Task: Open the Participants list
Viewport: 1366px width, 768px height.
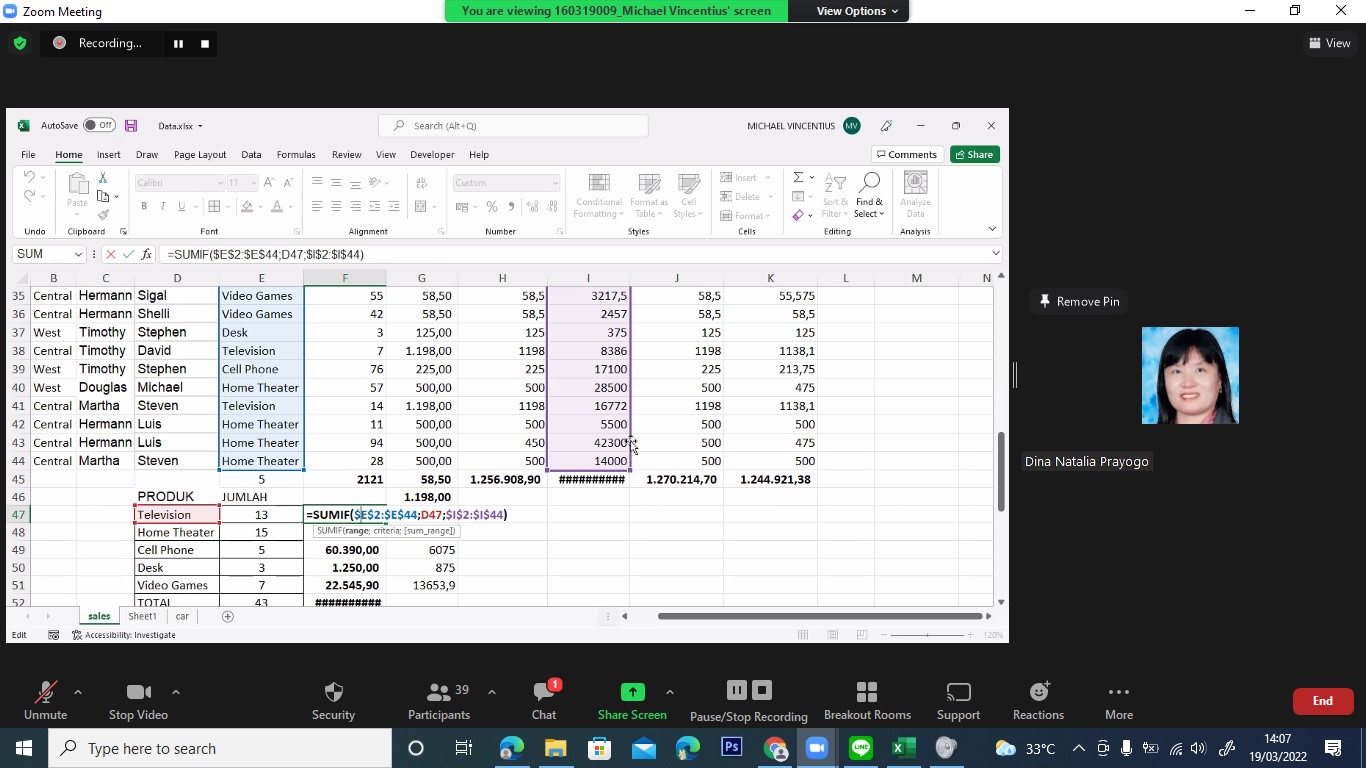Action: (x=438, y=692)
